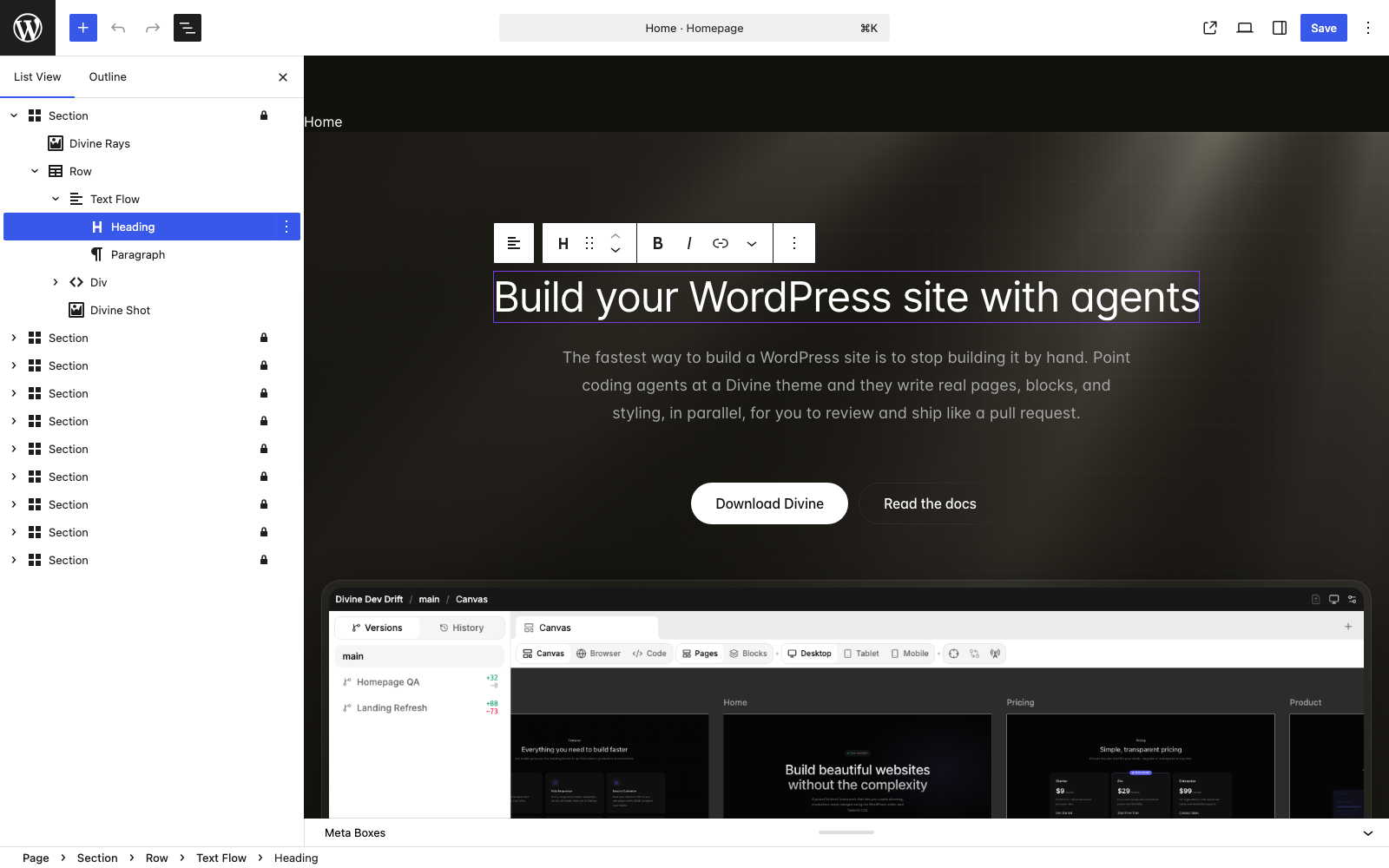Click the hero heading text
This screenshot has width=1389, height=868.
point(846,297)
